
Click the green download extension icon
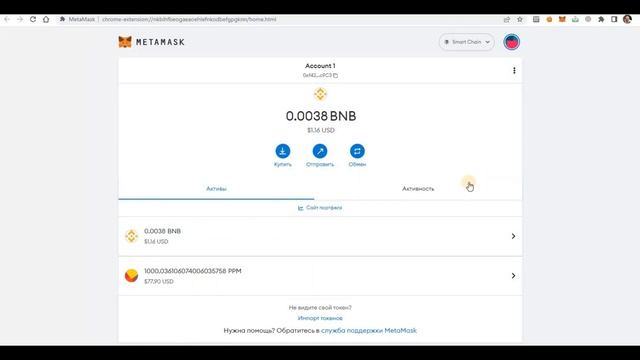(x=575, y=19)
